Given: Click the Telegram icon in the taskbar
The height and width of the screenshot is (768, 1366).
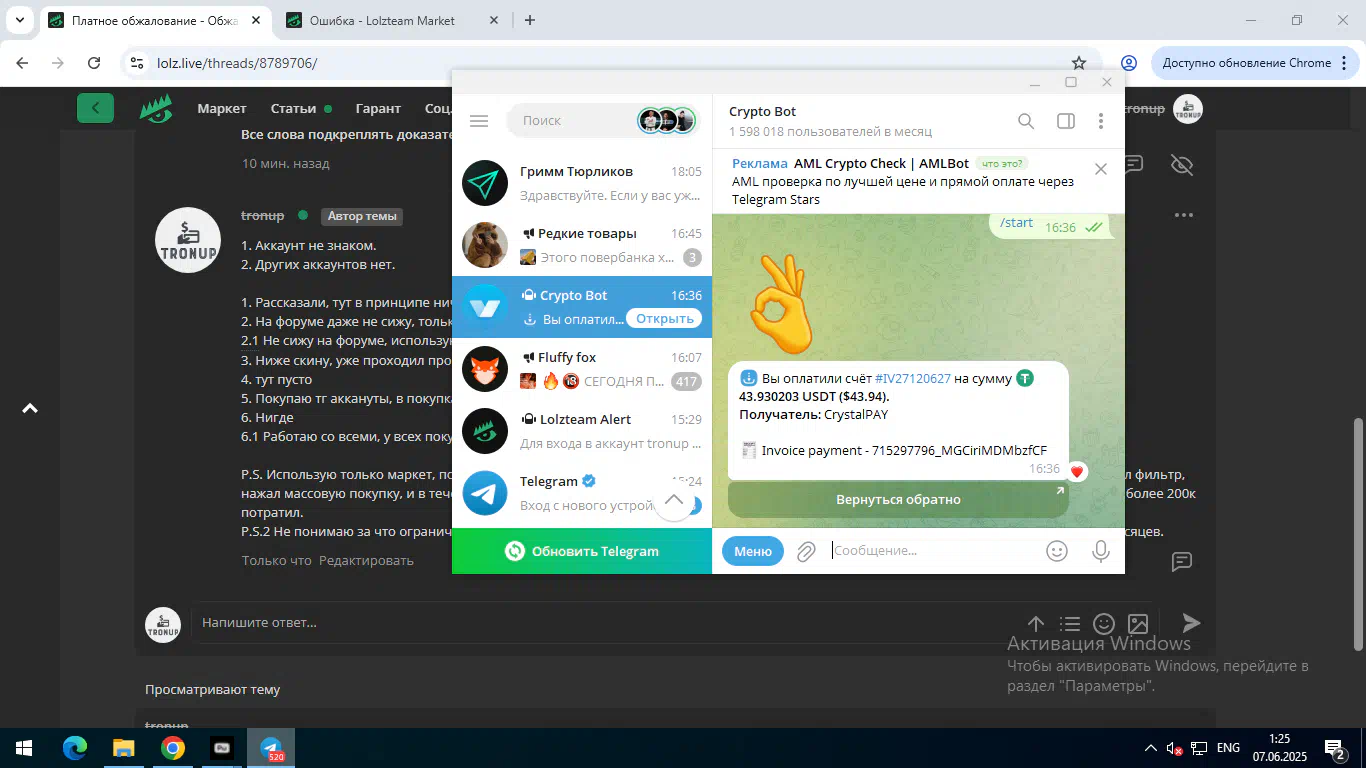Looking at the screenshot, I should tap(271, 748).
